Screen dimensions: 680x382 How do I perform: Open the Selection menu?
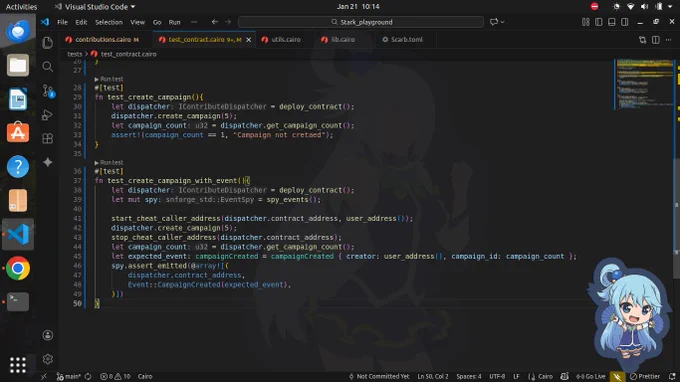pos(109,22)
